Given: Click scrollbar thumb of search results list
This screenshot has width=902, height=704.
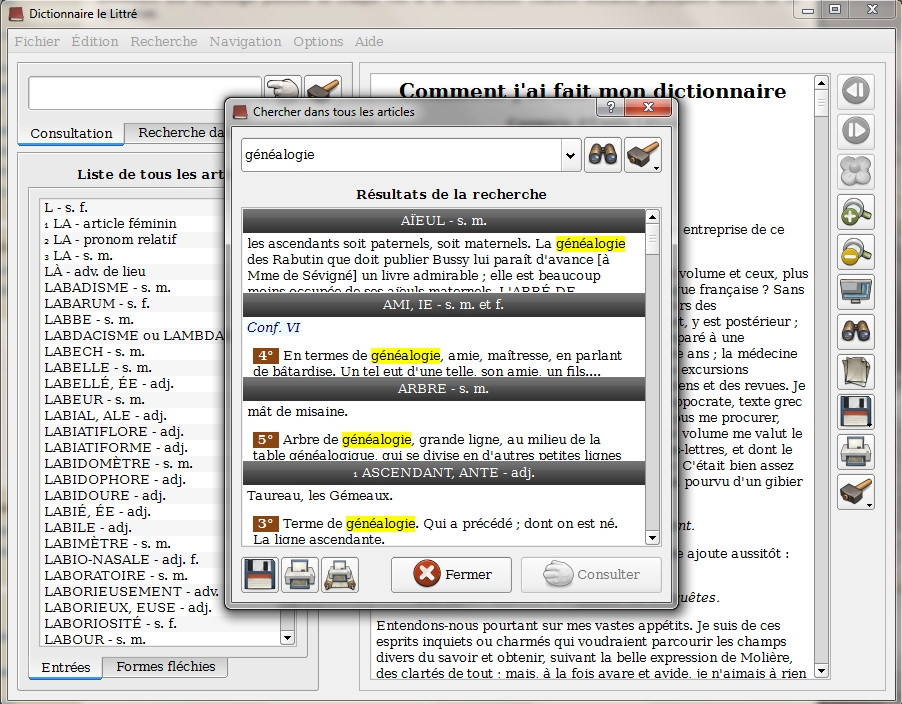Looking at the screenshot, I should coord(652,240).
